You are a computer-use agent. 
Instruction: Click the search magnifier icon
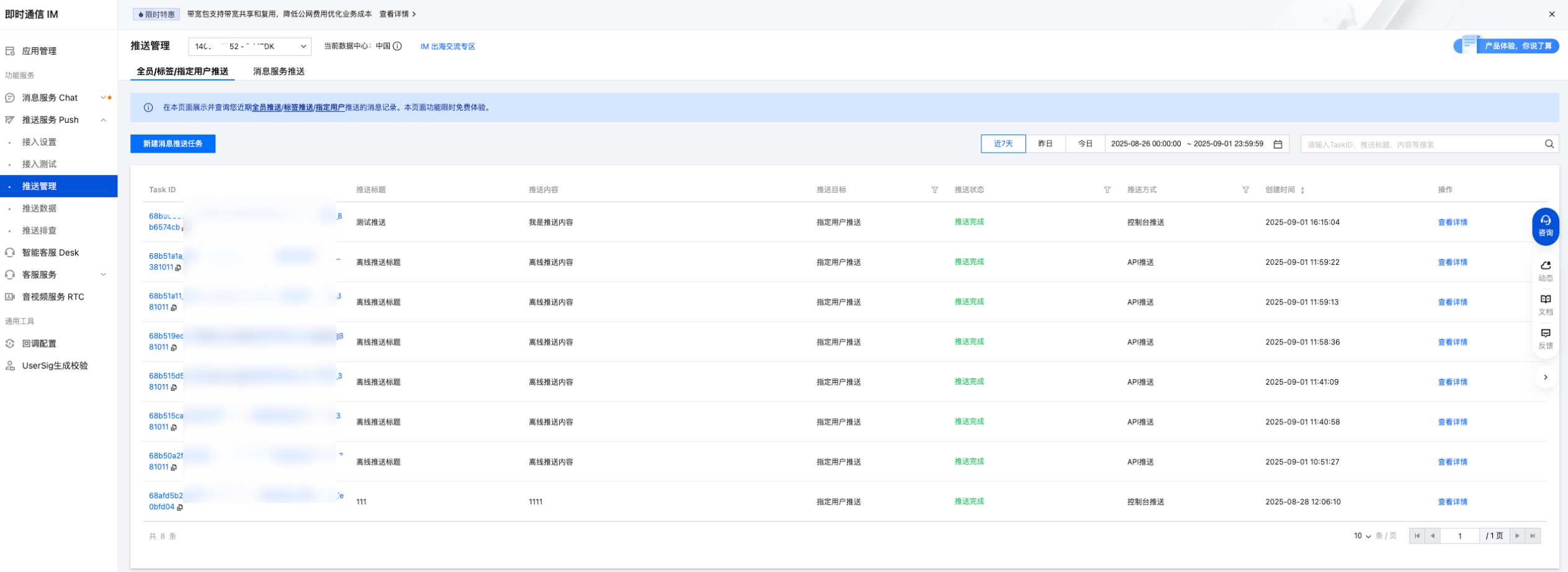pyautogui.click(x=1549, y=144)
